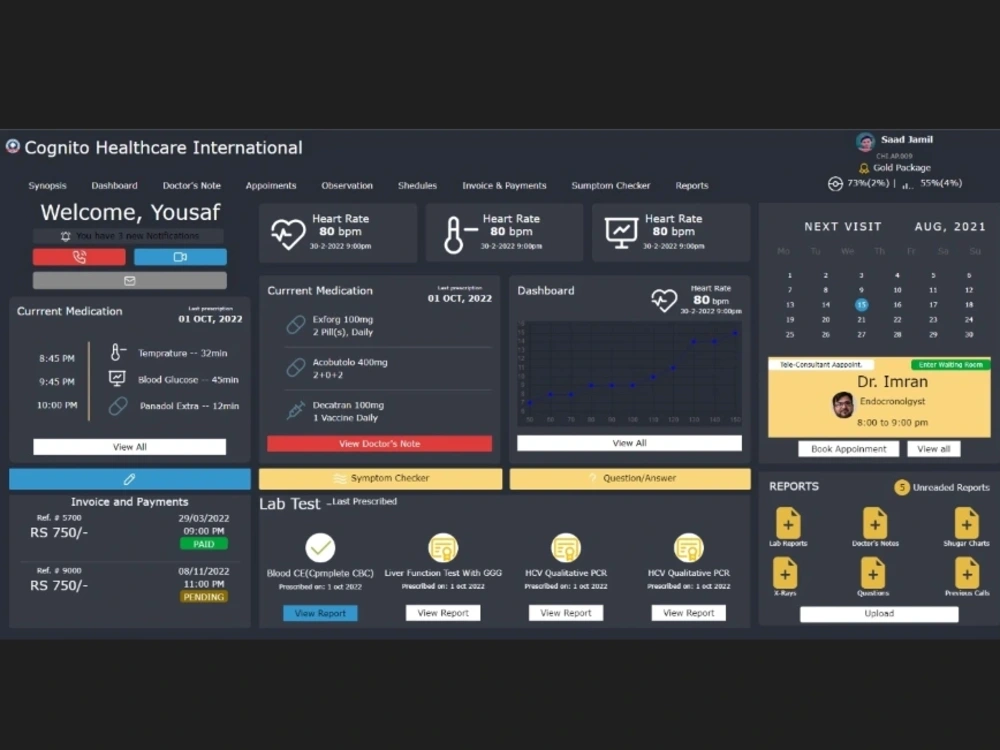
Task: Click the Panadol Extra pill icon
Action: pos(118,406)
